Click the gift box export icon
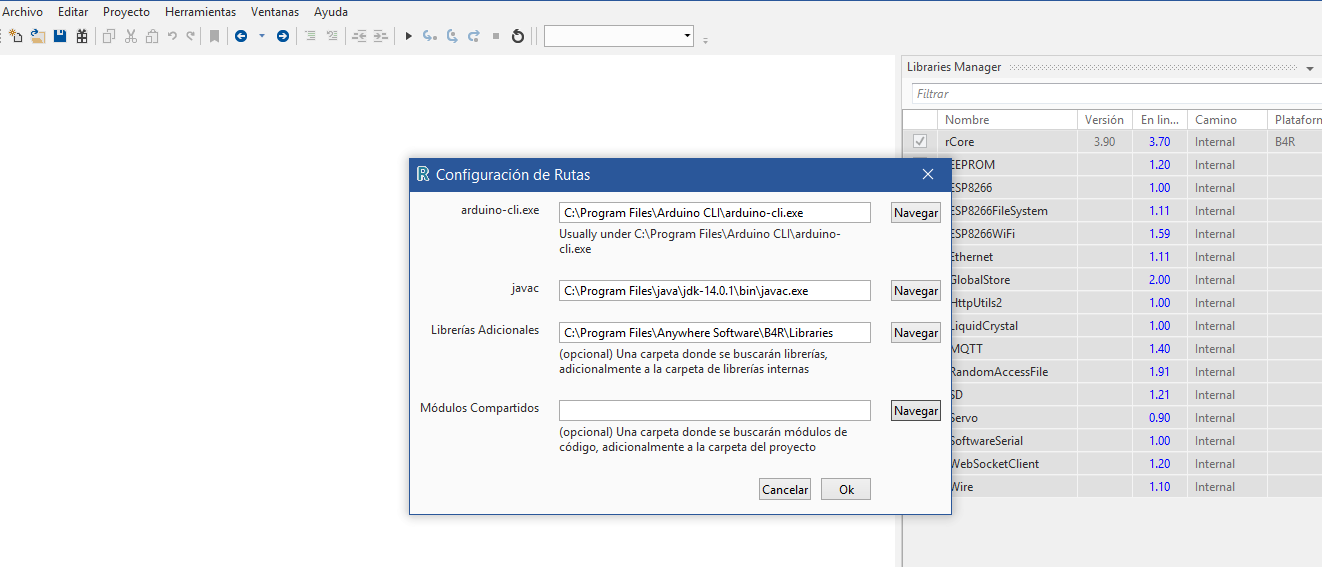Image resolution: width=1322 pixels, height=567 pixels. point(82,36)
